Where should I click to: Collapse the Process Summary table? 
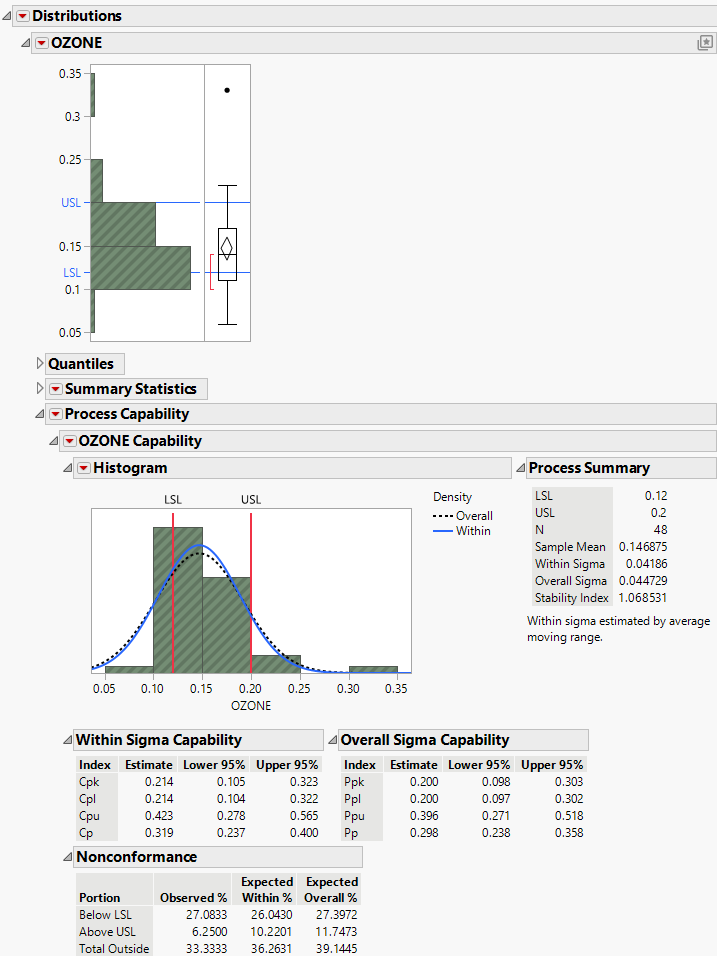[x=520, y=468]
